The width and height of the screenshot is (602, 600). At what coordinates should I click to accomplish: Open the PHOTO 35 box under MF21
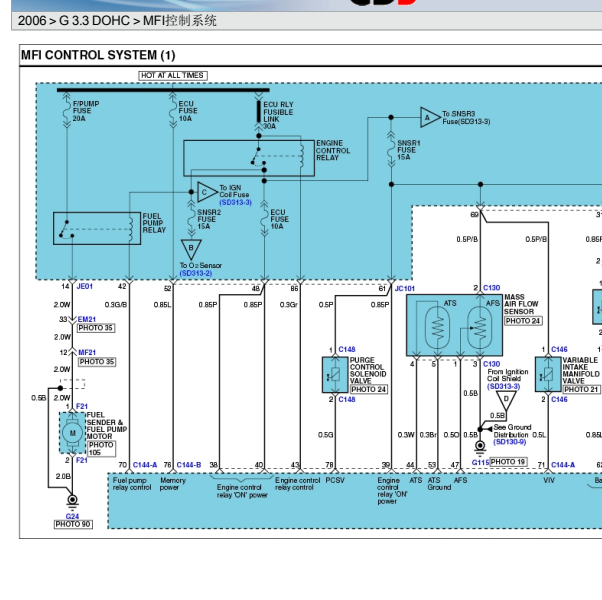[97, 362]
